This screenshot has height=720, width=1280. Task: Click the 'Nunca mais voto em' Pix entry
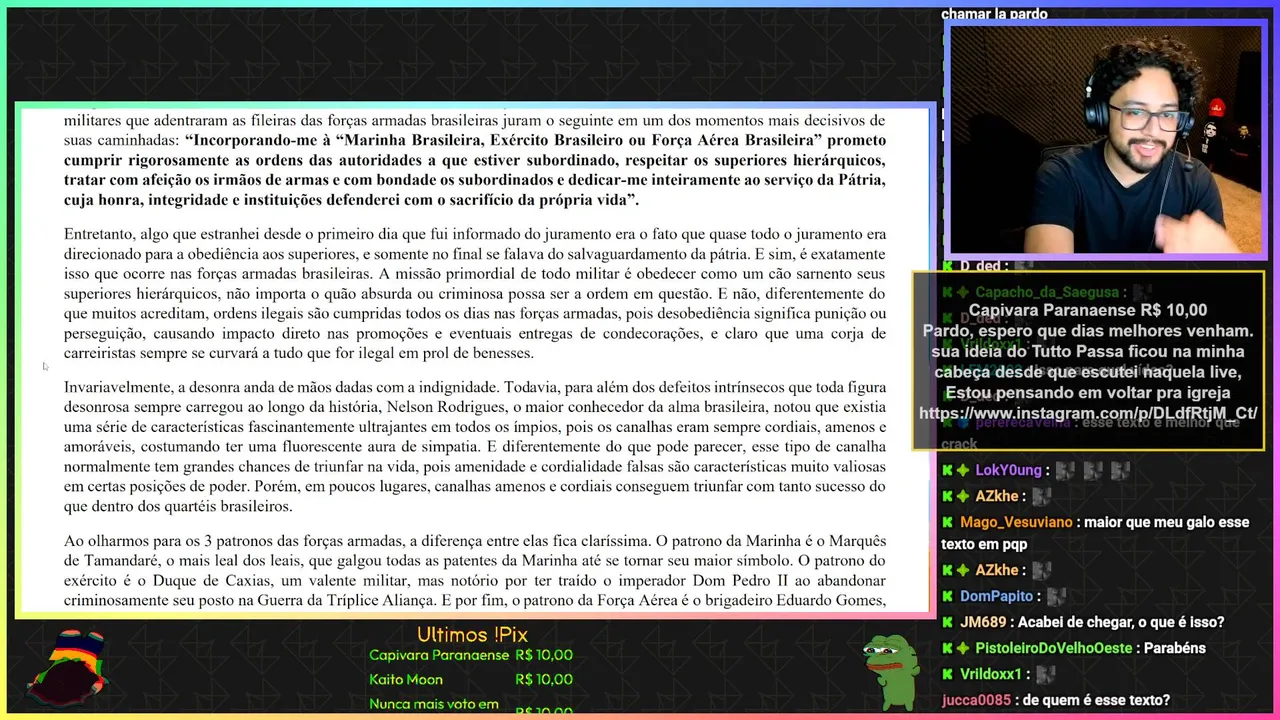434,704
